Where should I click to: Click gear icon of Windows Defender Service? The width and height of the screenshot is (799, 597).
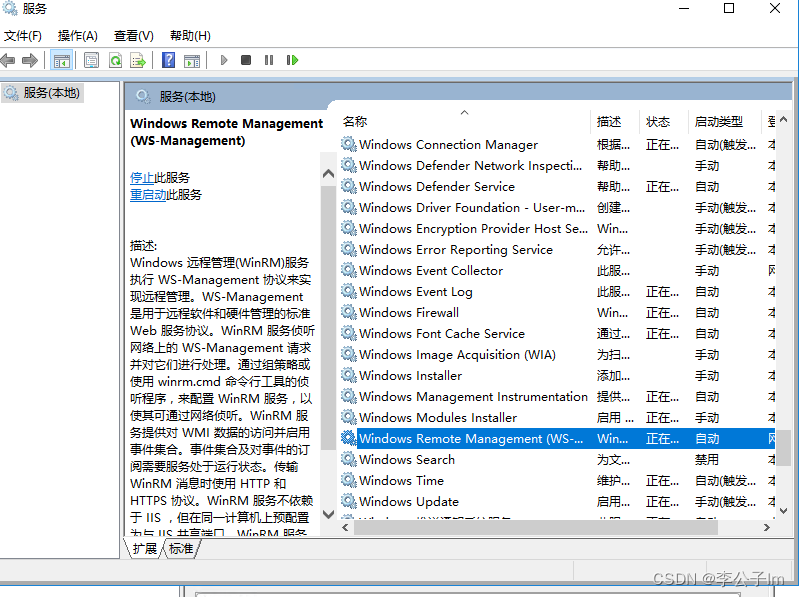[x=349, y=186]
